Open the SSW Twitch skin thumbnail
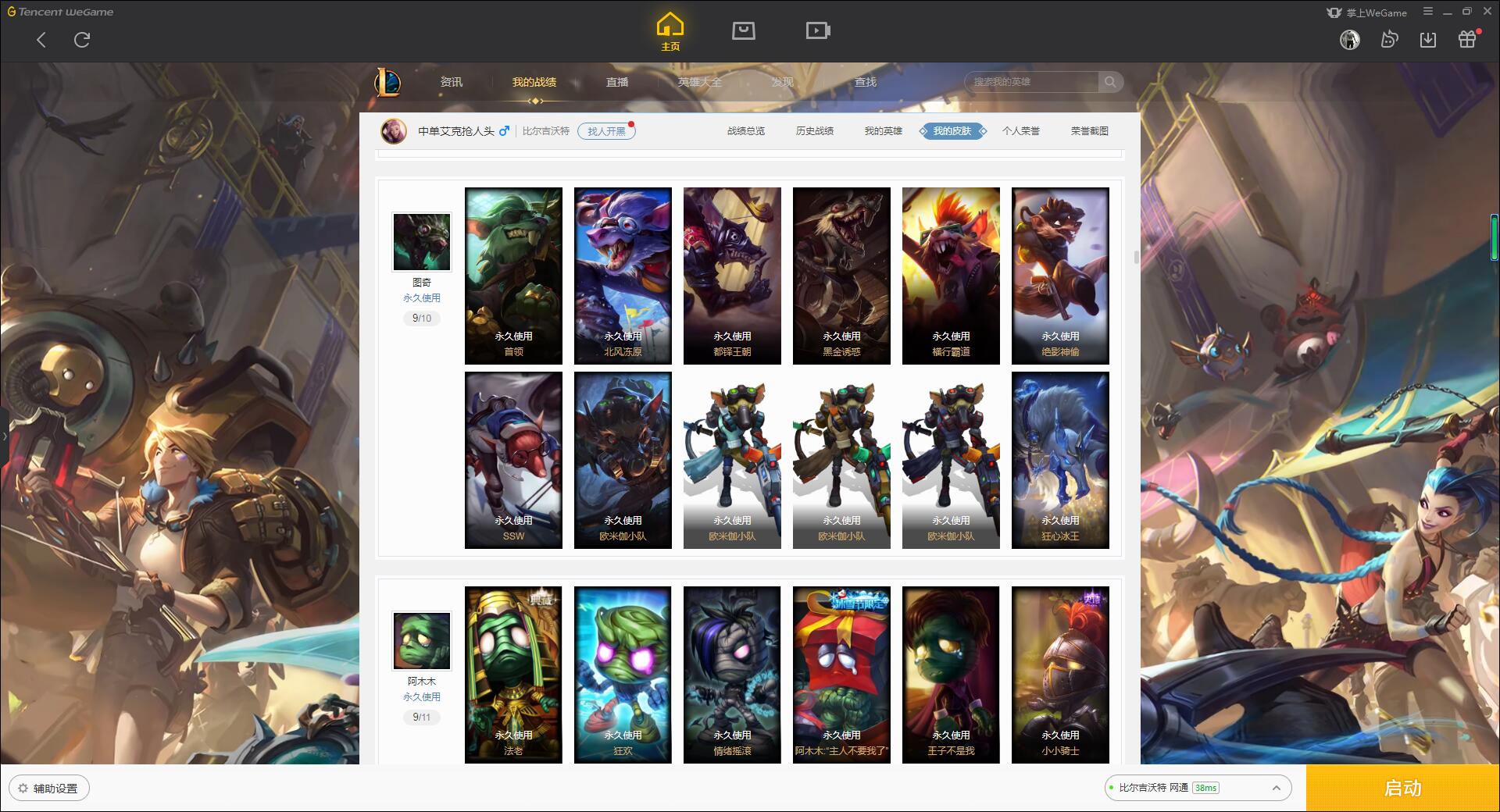 513,460
